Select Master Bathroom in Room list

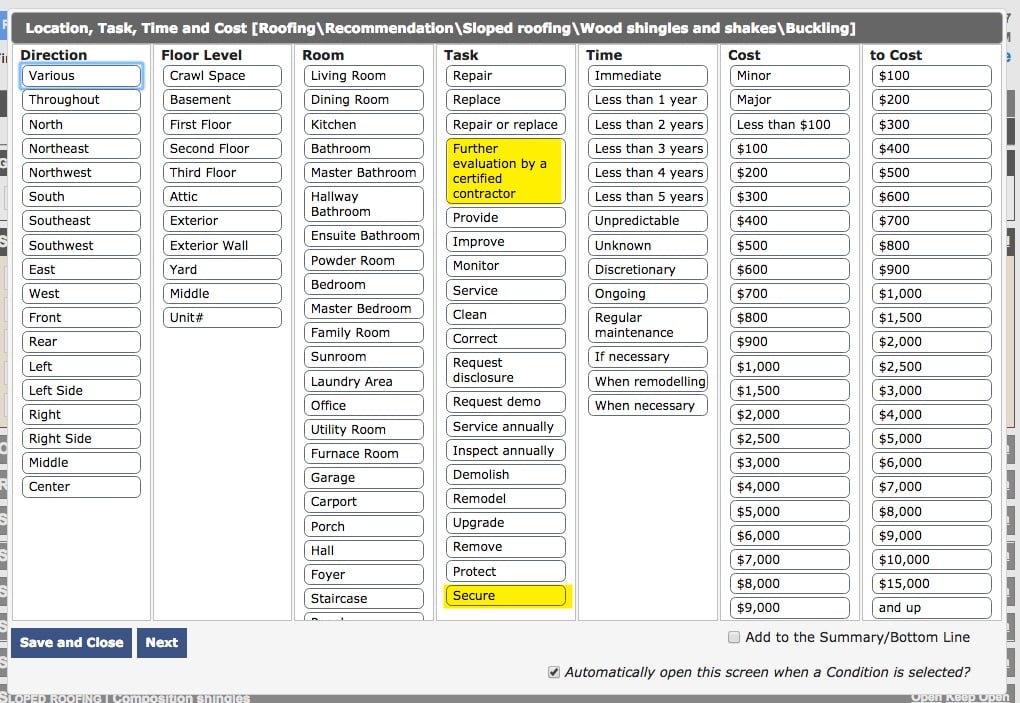(363, 173)
